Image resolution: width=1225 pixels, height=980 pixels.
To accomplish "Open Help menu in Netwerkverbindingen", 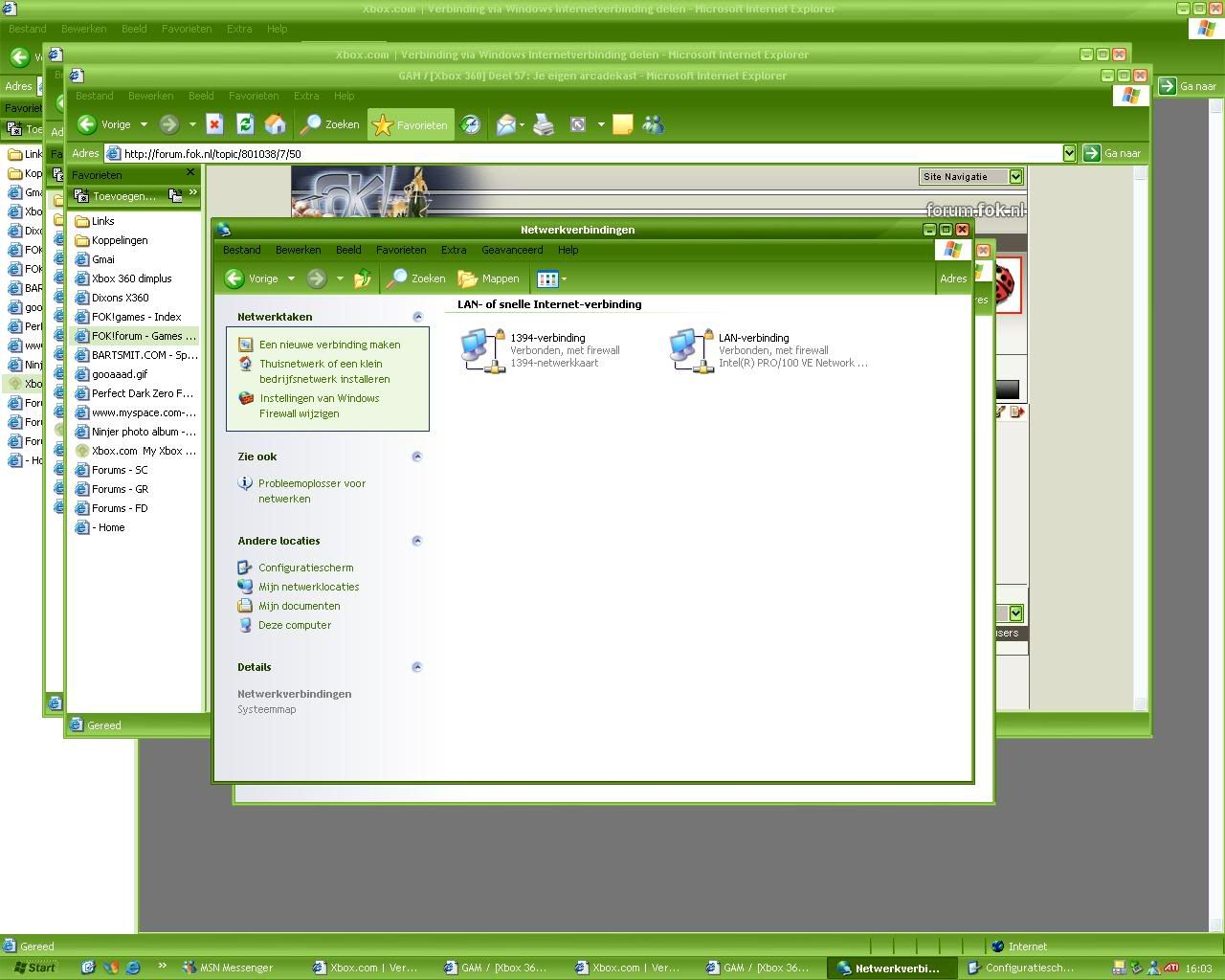I will (568, 250).
